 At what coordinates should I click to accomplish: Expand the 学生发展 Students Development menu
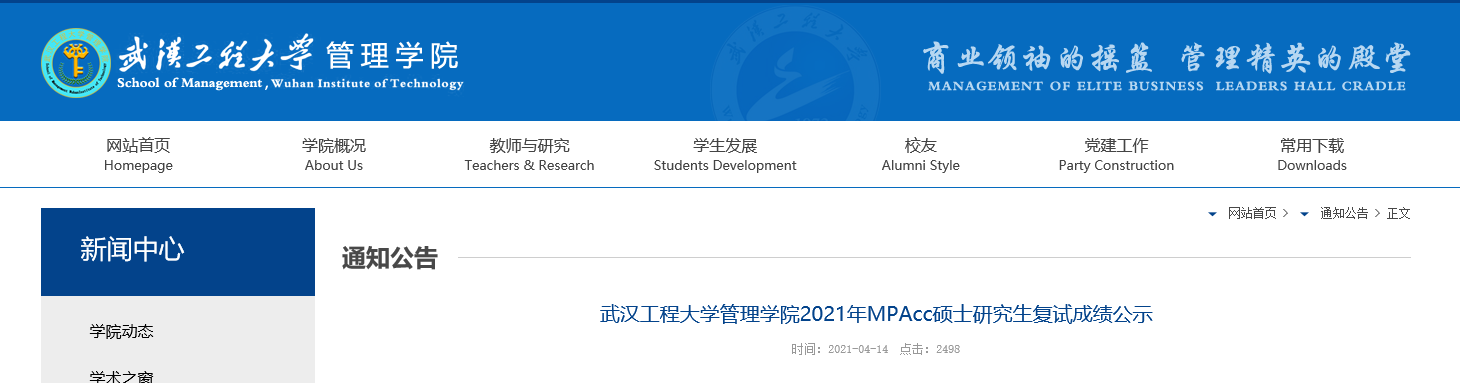[x=725, y=155]
